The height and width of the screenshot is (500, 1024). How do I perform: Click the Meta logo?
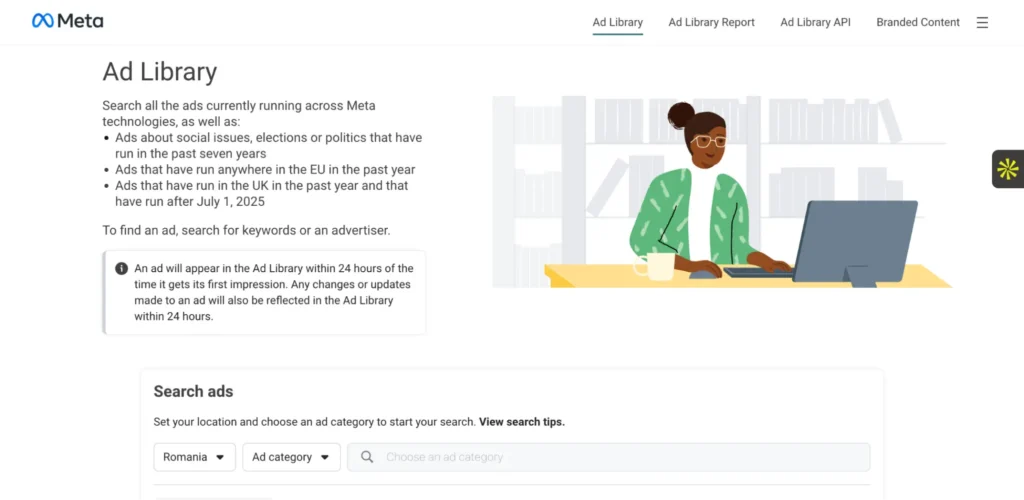point(67,21)
